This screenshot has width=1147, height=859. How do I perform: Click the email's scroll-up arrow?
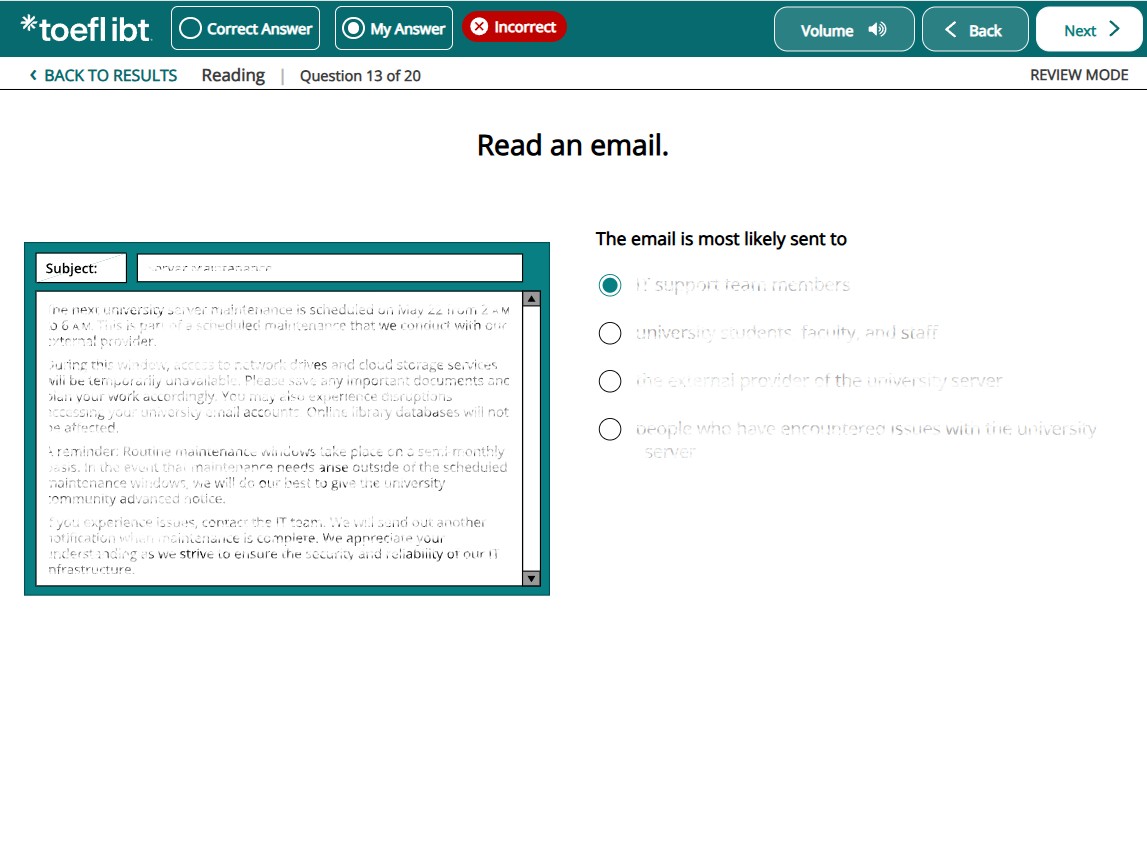pos(531,298)
